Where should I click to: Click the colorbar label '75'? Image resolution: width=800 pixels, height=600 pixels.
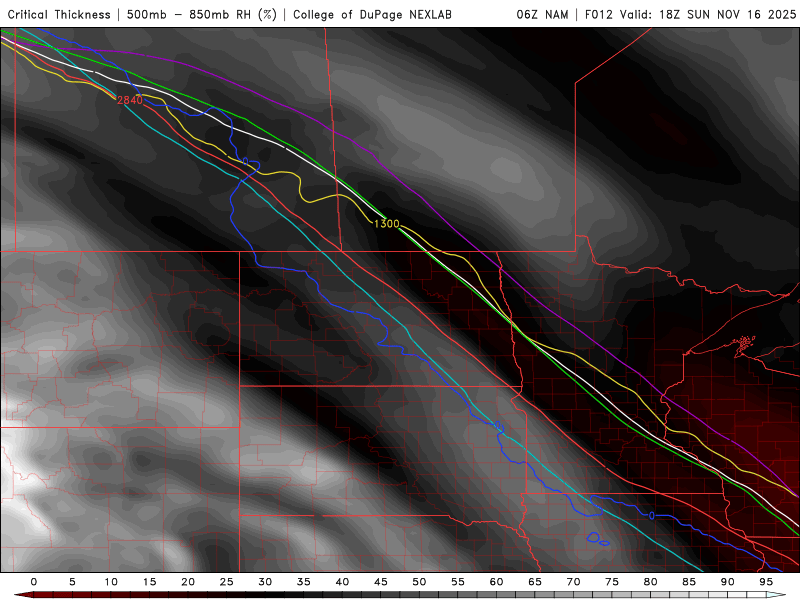point(612,582)
